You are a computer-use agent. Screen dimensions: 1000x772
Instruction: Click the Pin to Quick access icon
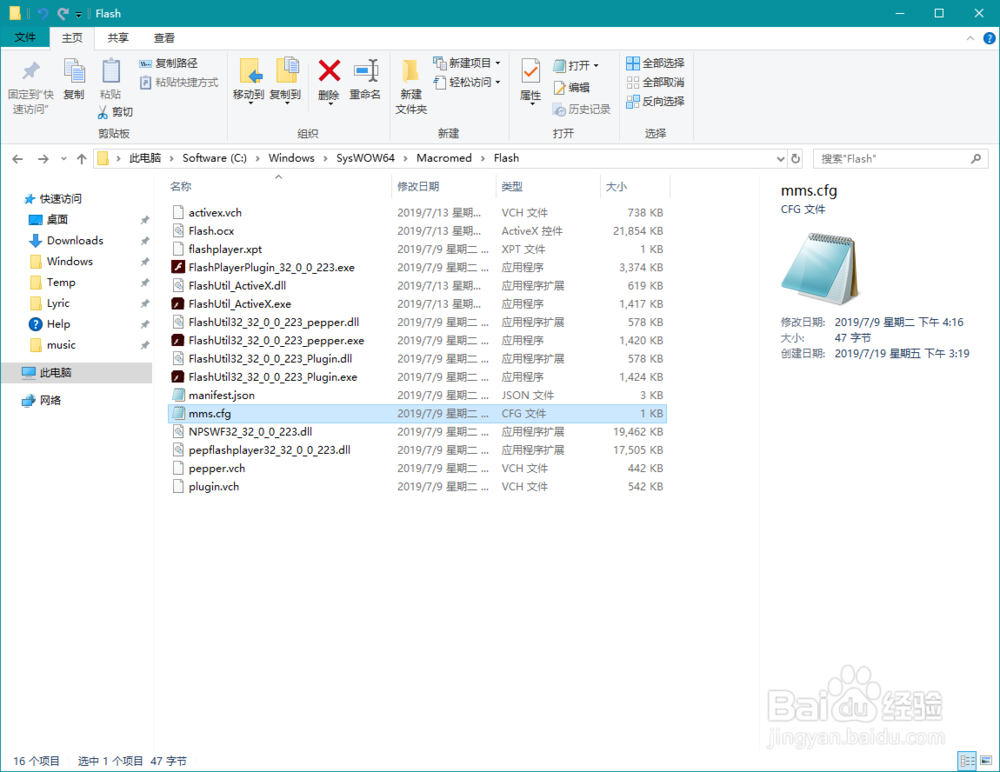(31, 71)
